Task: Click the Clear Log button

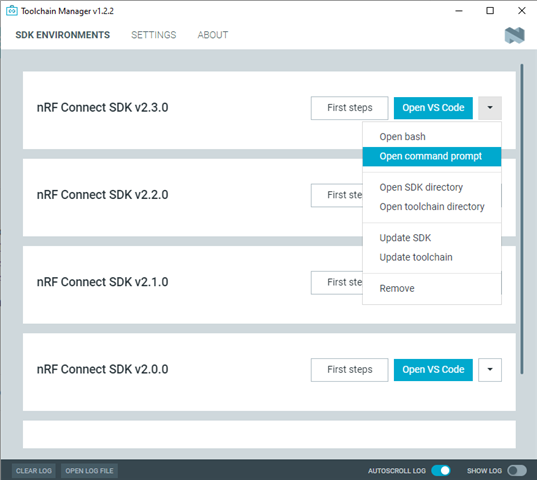Action: coord(34,471)
